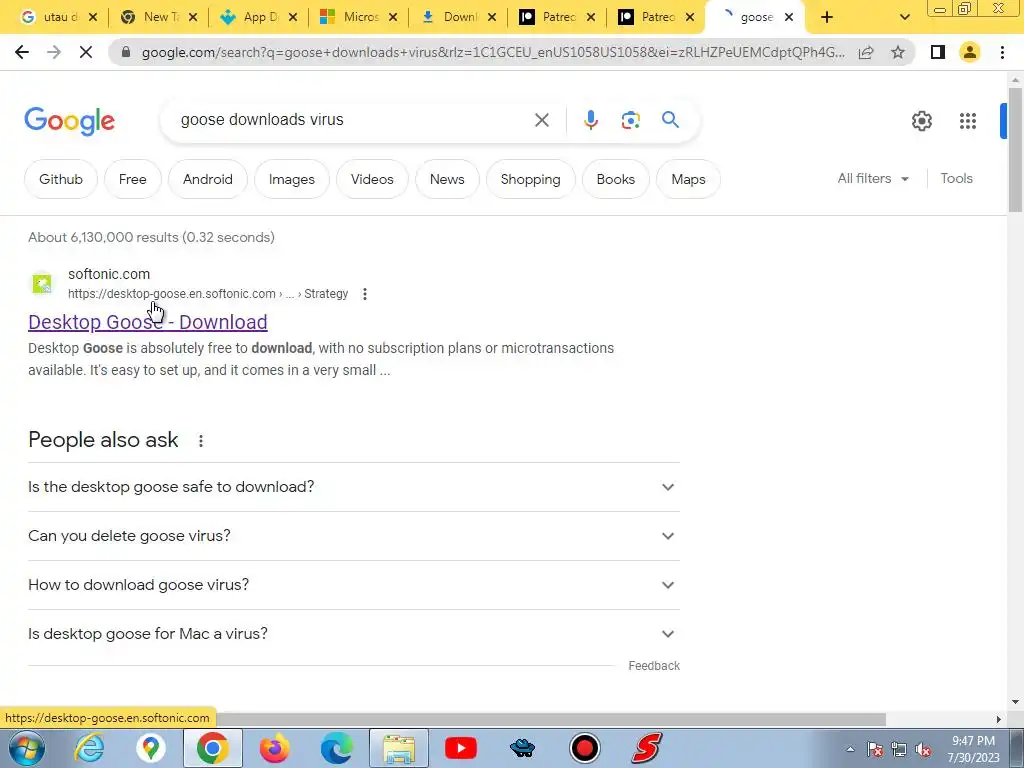1024x768 pixels.
Task: Open the Chrome three-dot menu
Action: click(x=1002, y=52)
